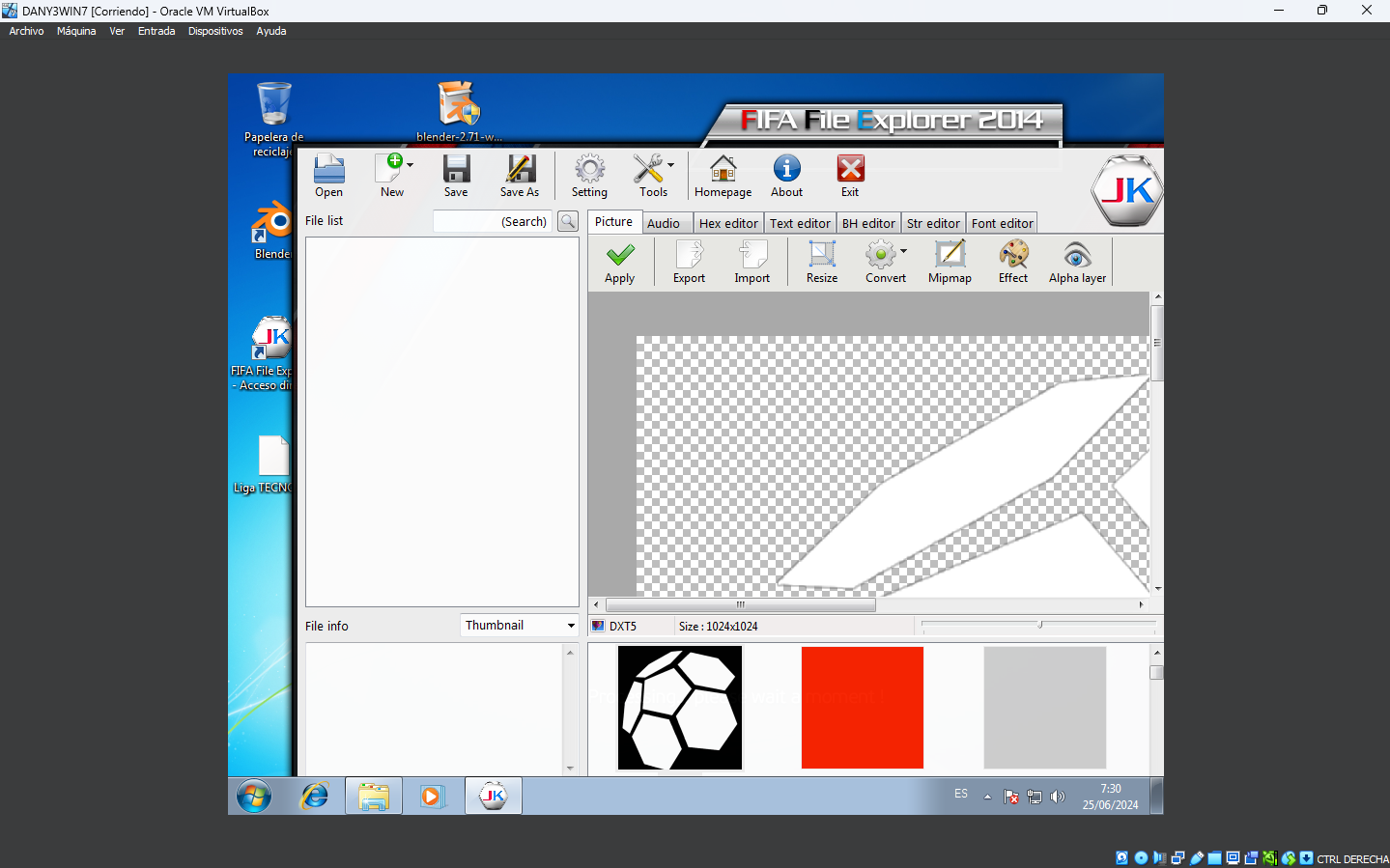Open Internet Explorer from the taskbar
This screenshot has height=868, width=1390.
pyautogui.click(x=315, y=797)
